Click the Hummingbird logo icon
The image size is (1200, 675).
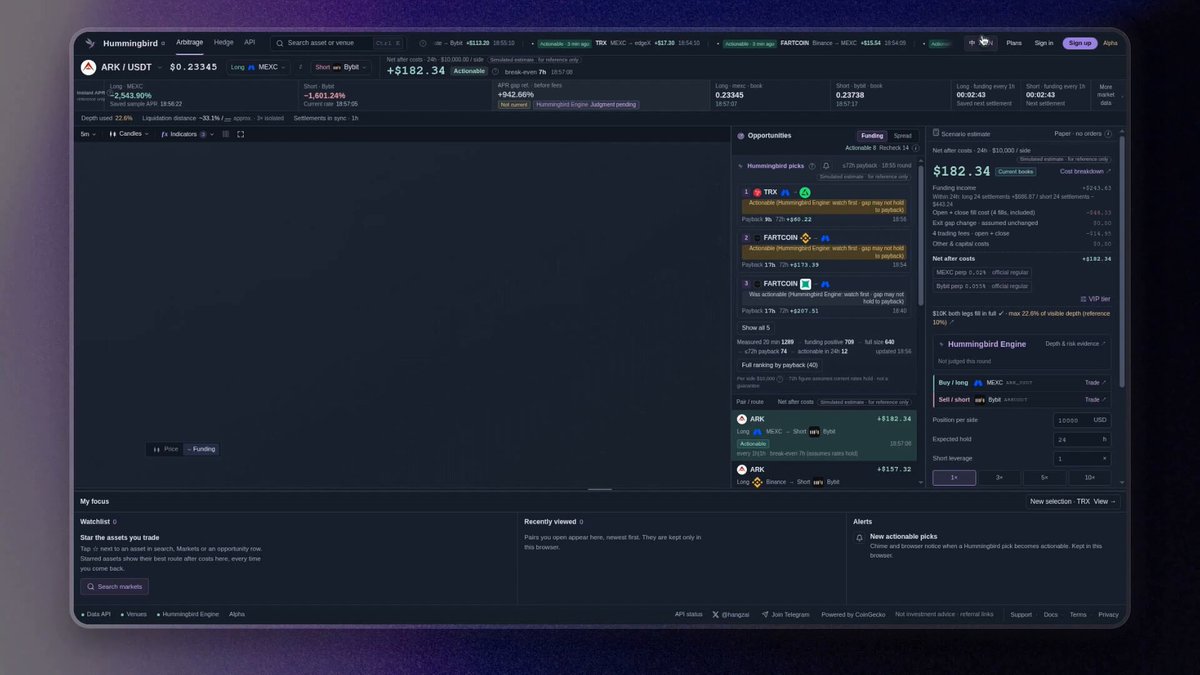point(89,43)
